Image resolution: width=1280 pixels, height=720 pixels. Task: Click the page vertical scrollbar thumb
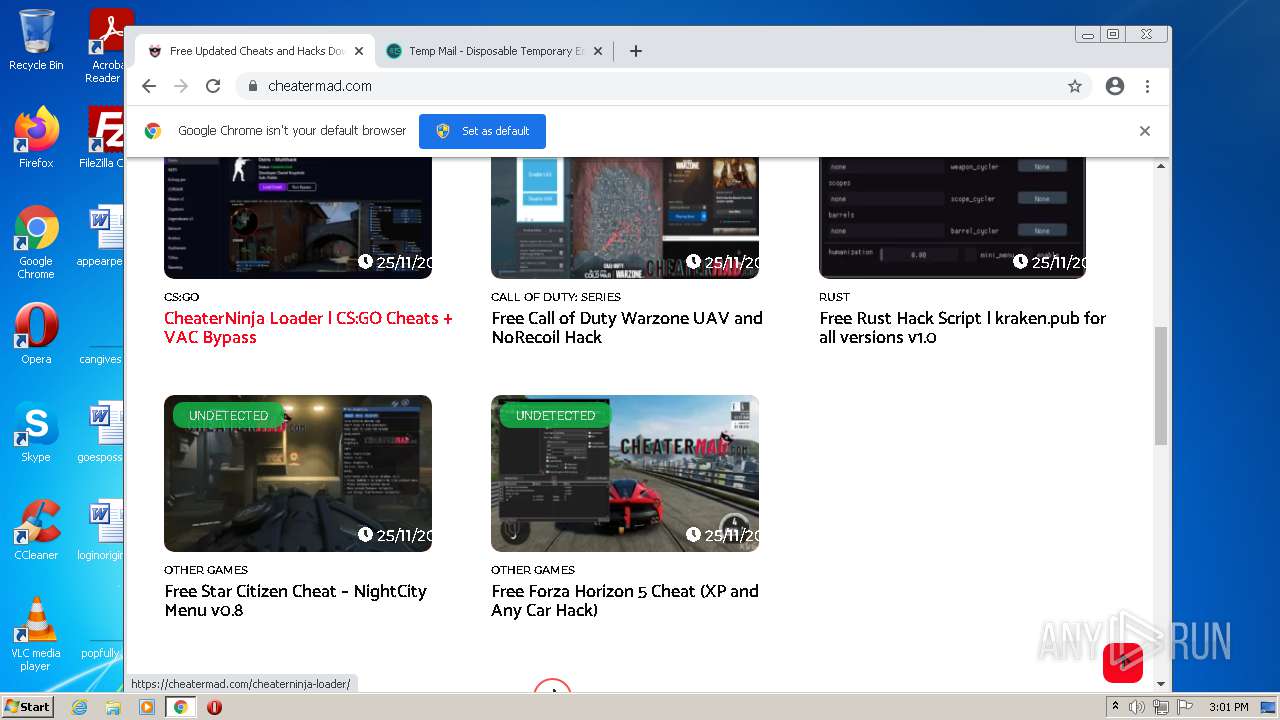[1161, 385]
